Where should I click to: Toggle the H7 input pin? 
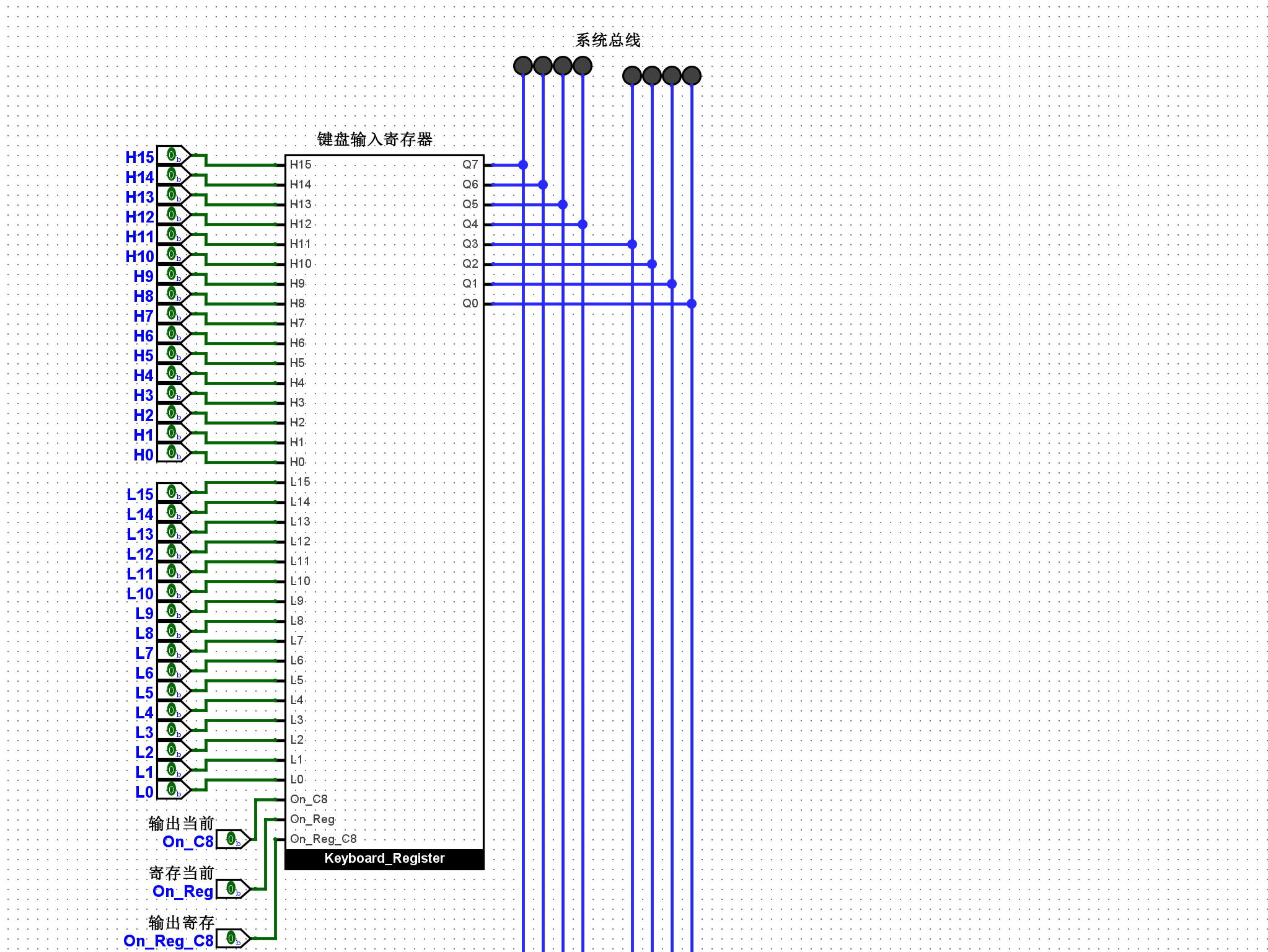coord(174,314)
